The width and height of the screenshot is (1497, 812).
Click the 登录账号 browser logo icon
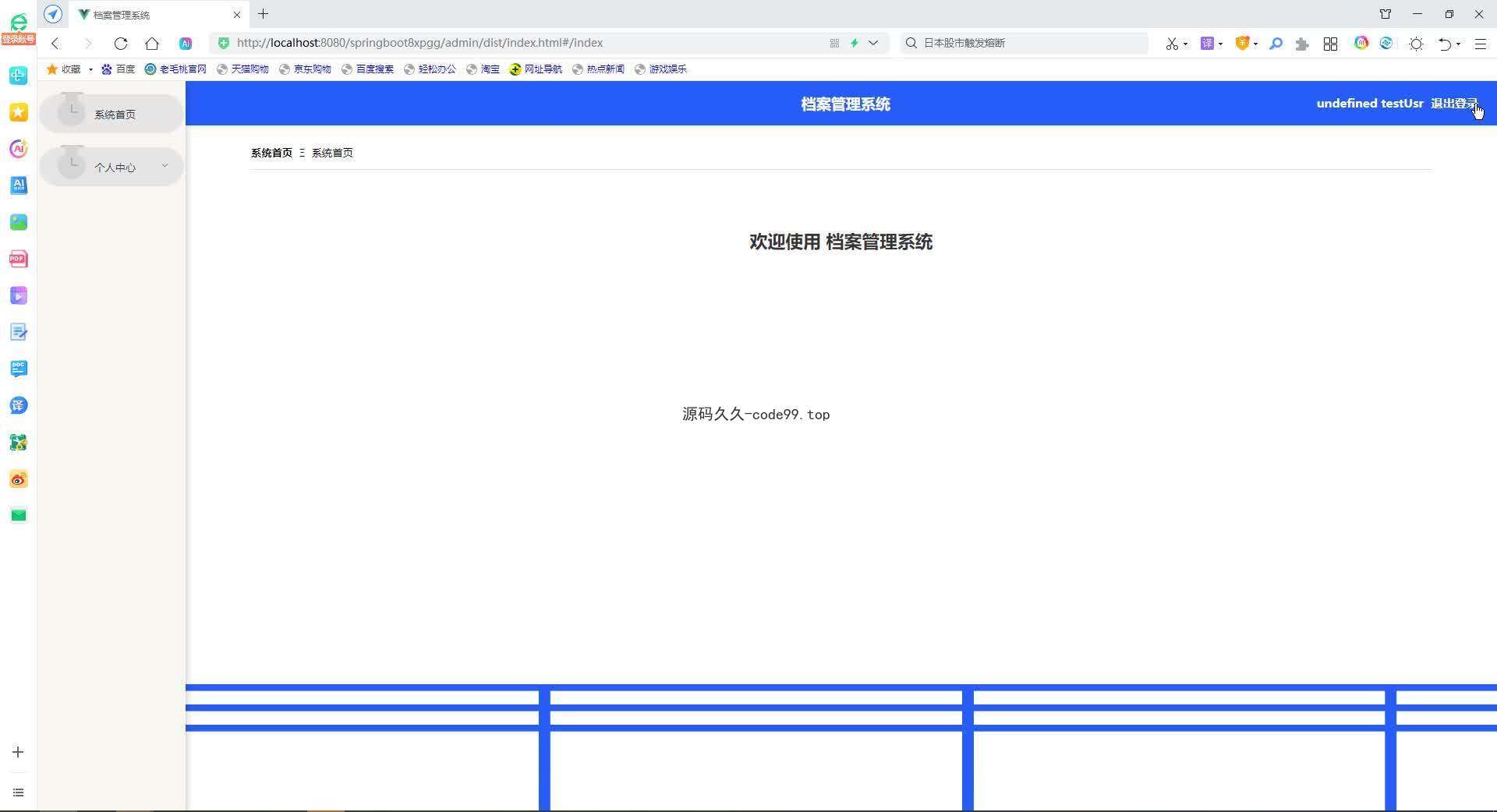[18, 30]
